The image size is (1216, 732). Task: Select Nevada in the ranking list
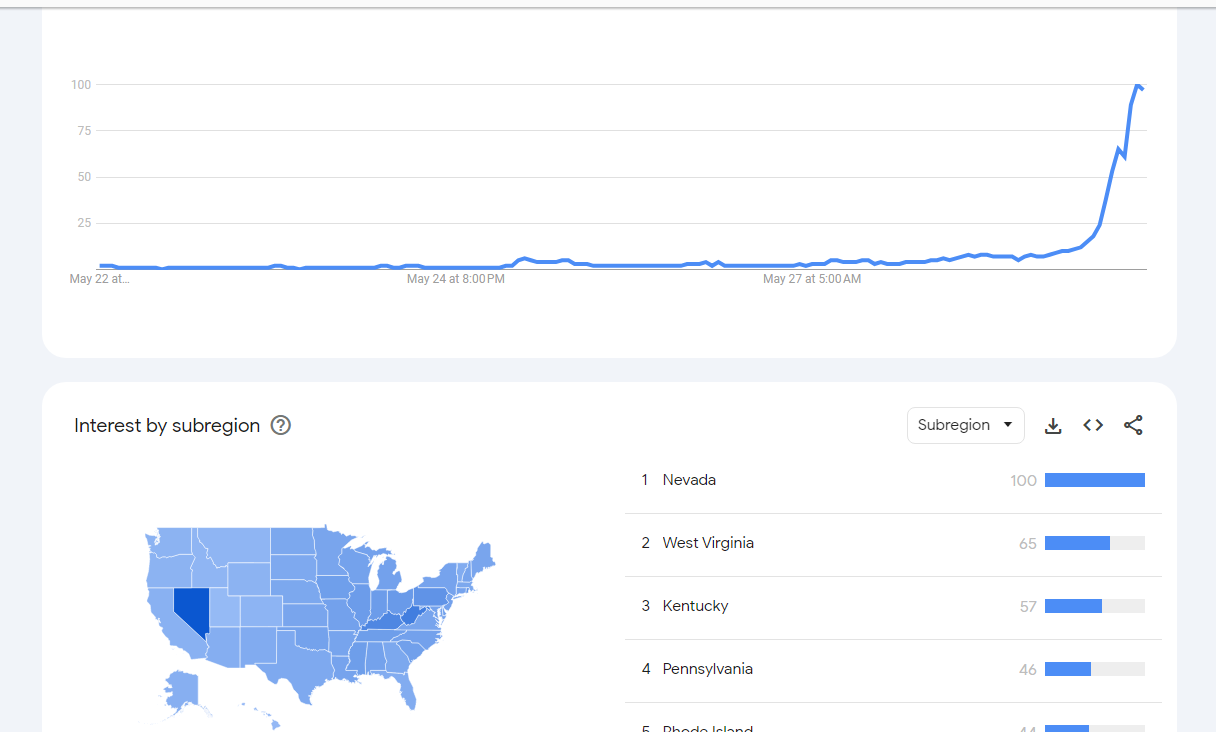pyautogui.click(x=893, y=480)
